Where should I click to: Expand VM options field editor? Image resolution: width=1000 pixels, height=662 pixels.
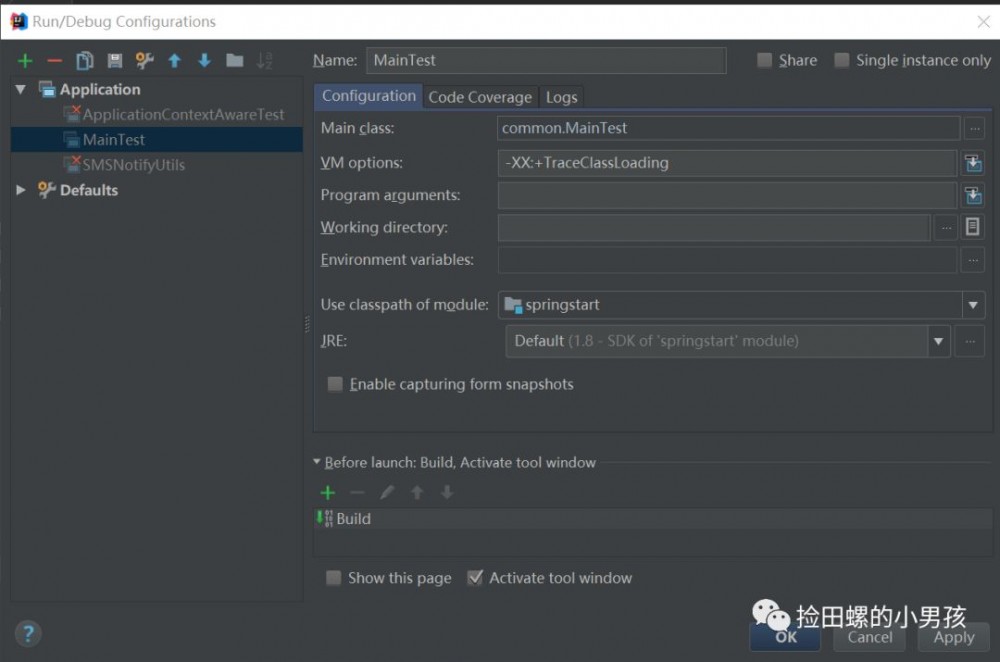pyautogui.click(x=973, y=163)
